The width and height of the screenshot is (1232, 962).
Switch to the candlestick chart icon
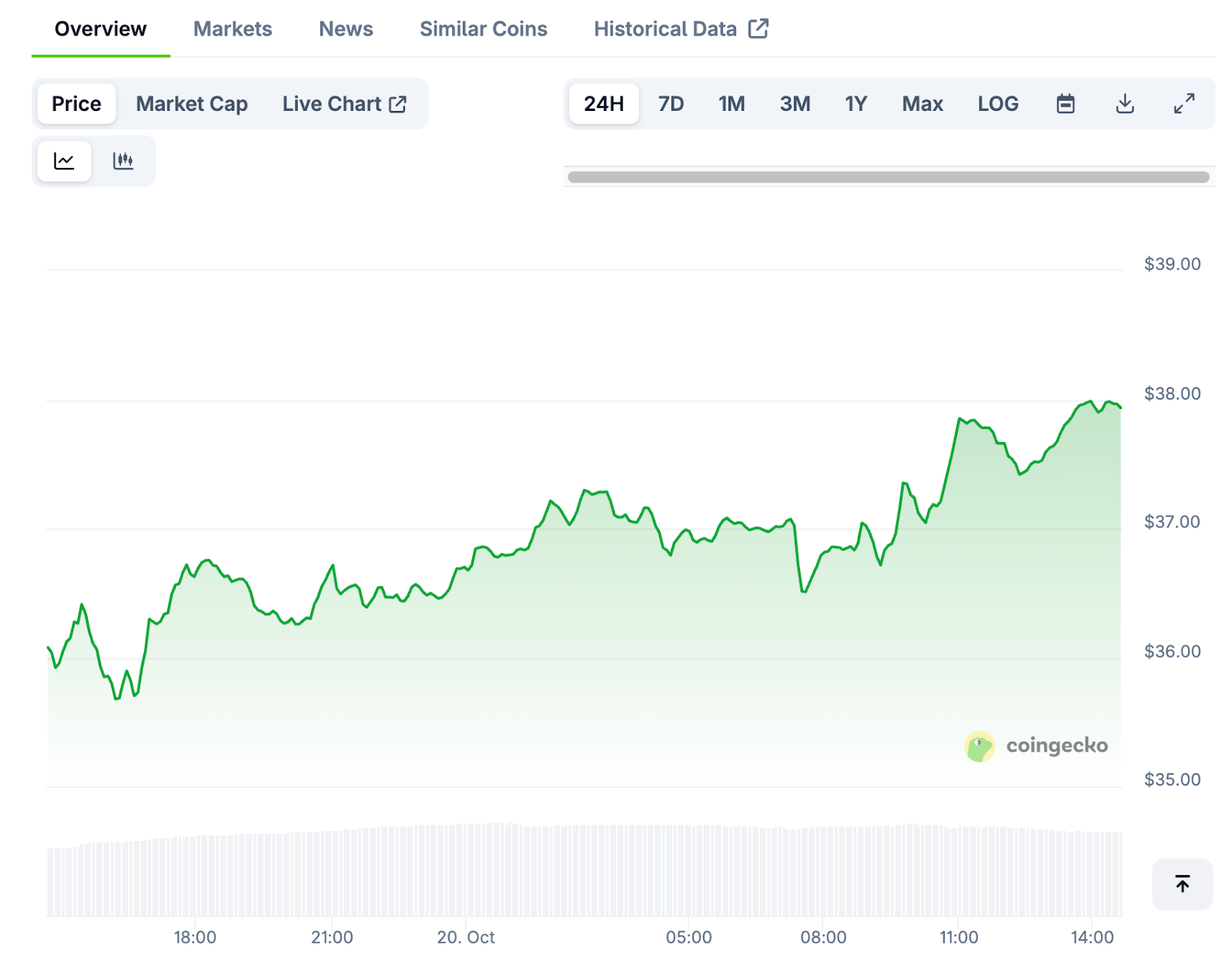click(x=123, y=161)
